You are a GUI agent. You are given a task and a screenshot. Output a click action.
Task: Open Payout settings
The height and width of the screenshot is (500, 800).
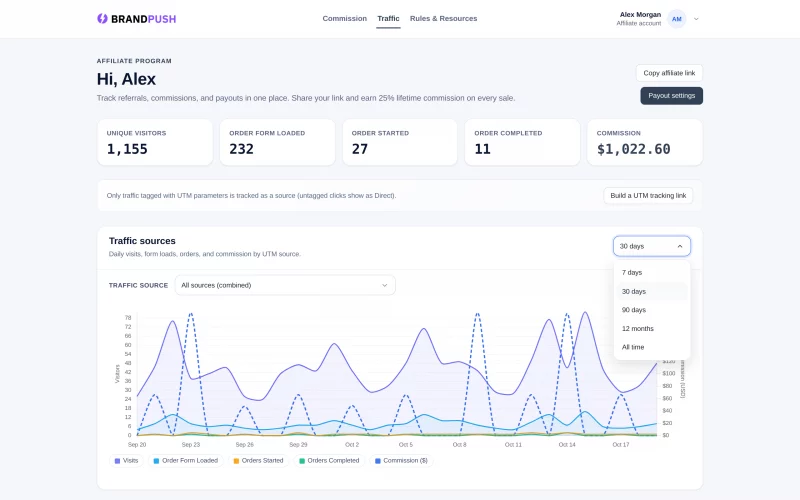point(671,96)
